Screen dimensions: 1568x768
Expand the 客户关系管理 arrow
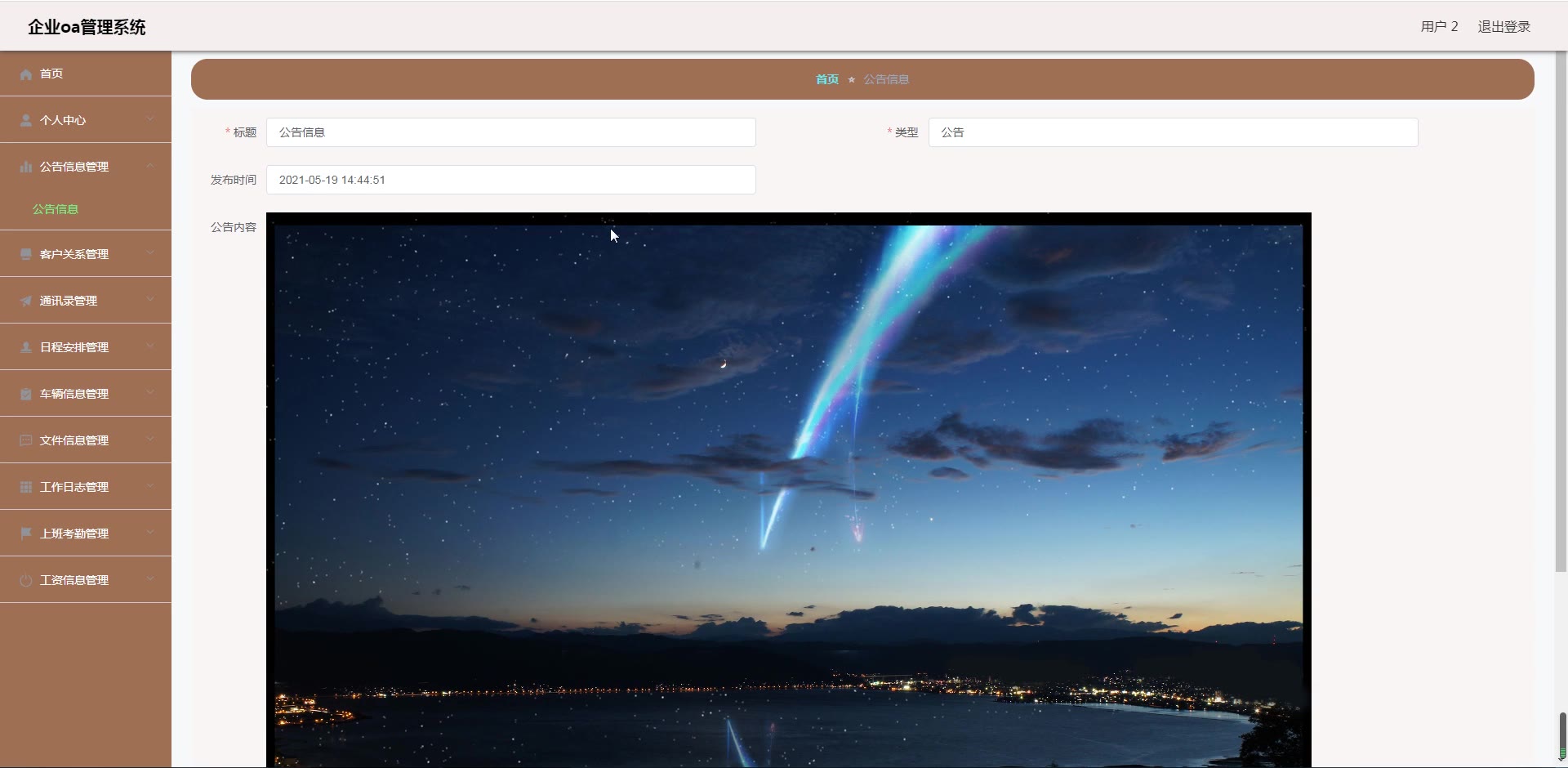(150, 253)
